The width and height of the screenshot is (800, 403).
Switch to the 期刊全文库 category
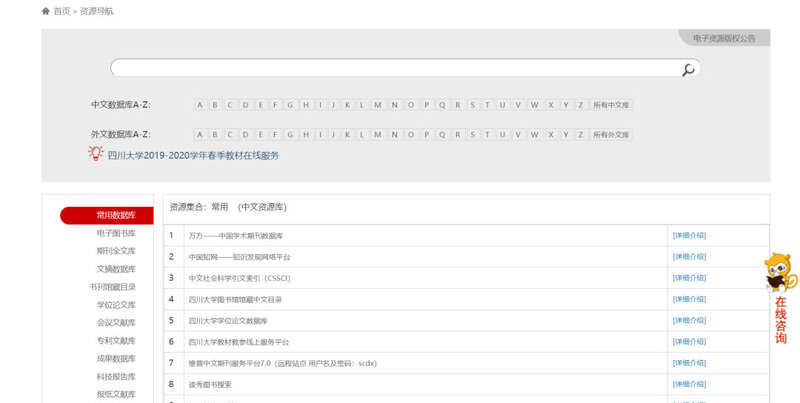coord(116,251)
